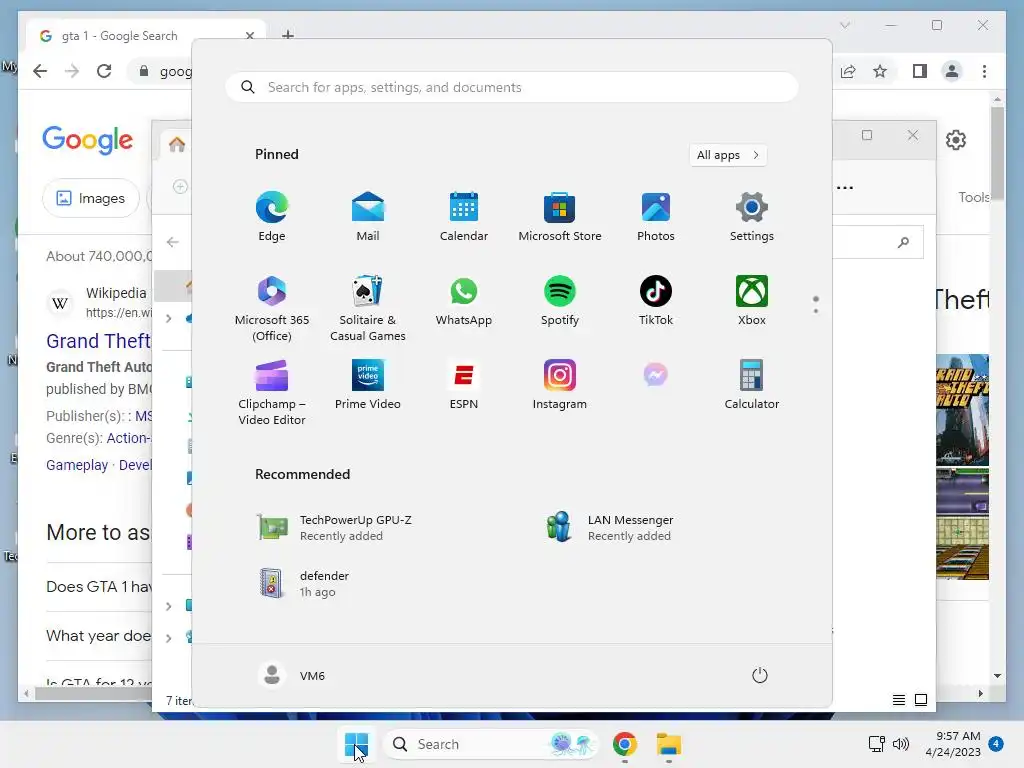Click the Windows Start button on taskbar

pyautogui.click(x=357, y=744)
